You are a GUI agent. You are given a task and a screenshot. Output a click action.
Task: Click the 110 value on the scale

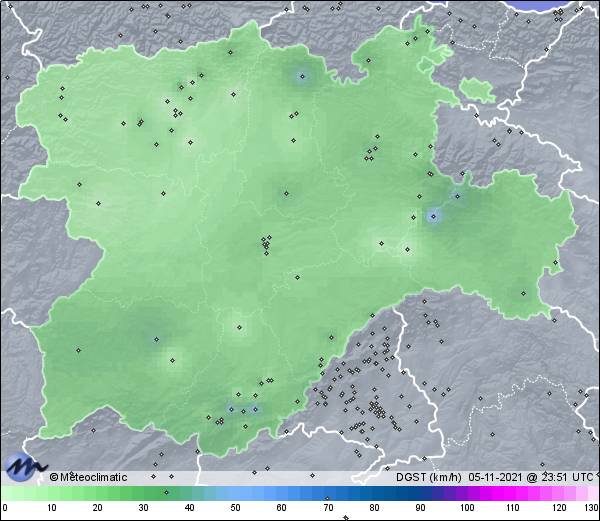point(513,508)
